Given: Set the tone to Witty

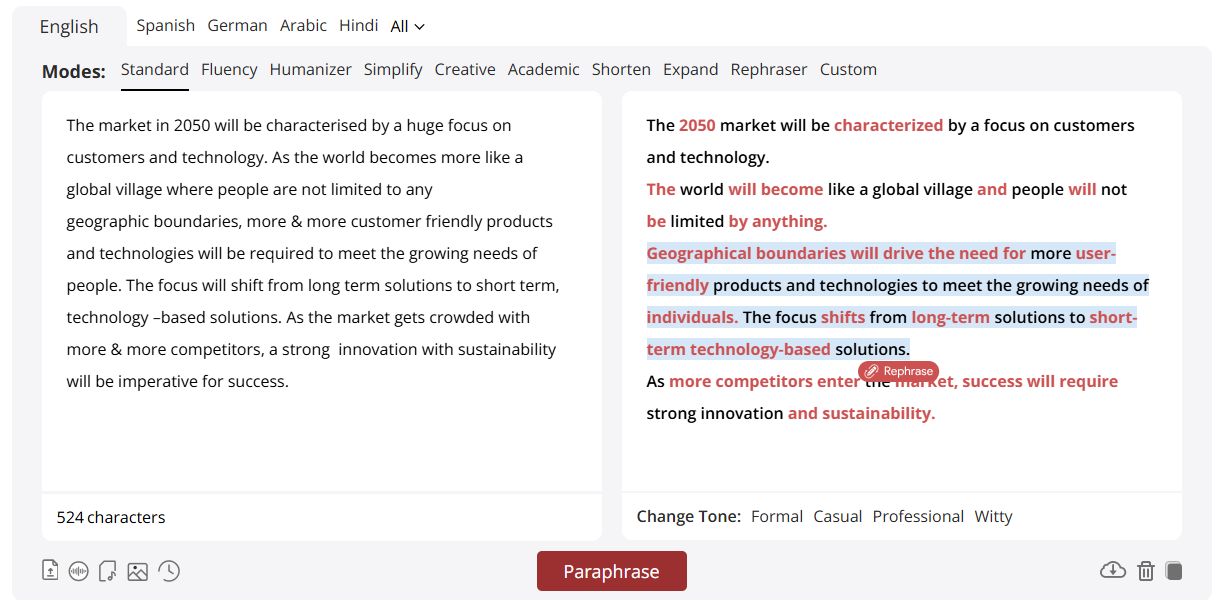Looking at the screenshot, I should [993, 516].
